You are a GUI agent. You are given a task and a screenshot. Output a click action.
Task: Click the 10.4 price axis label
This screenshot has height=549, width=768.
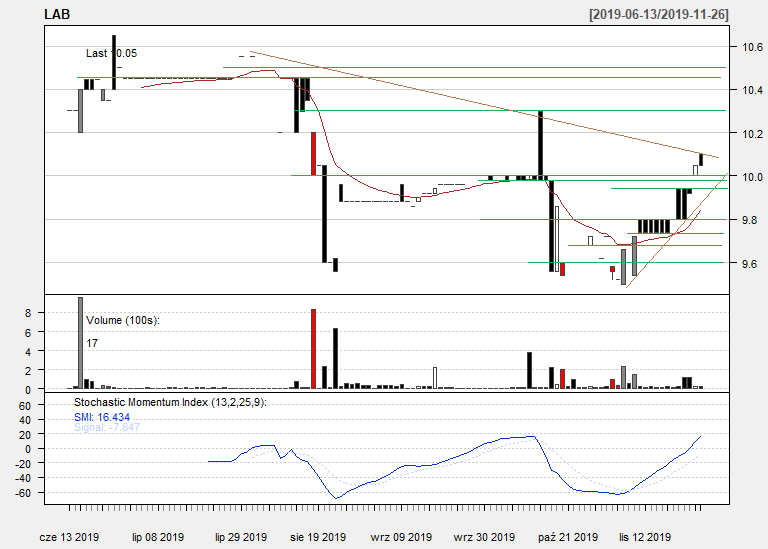click(752, 90)
